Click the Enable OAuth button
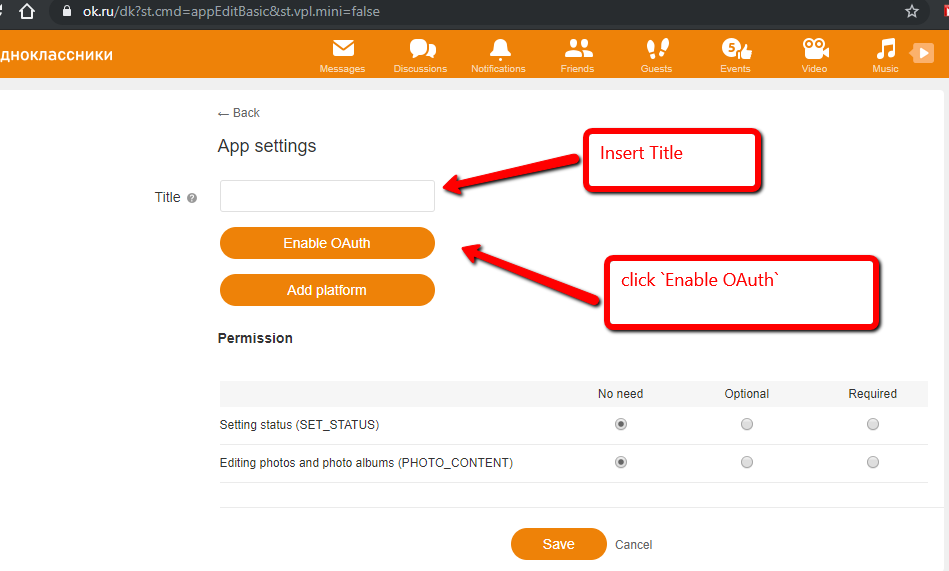The height and width of the screenshot is (571, 949). tap(327, 243)
